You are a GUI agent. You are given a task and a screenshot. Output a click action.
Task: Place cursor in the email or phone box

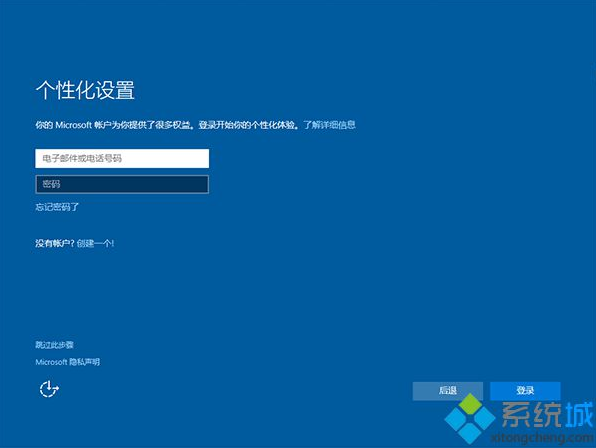(x=122, y=158)
